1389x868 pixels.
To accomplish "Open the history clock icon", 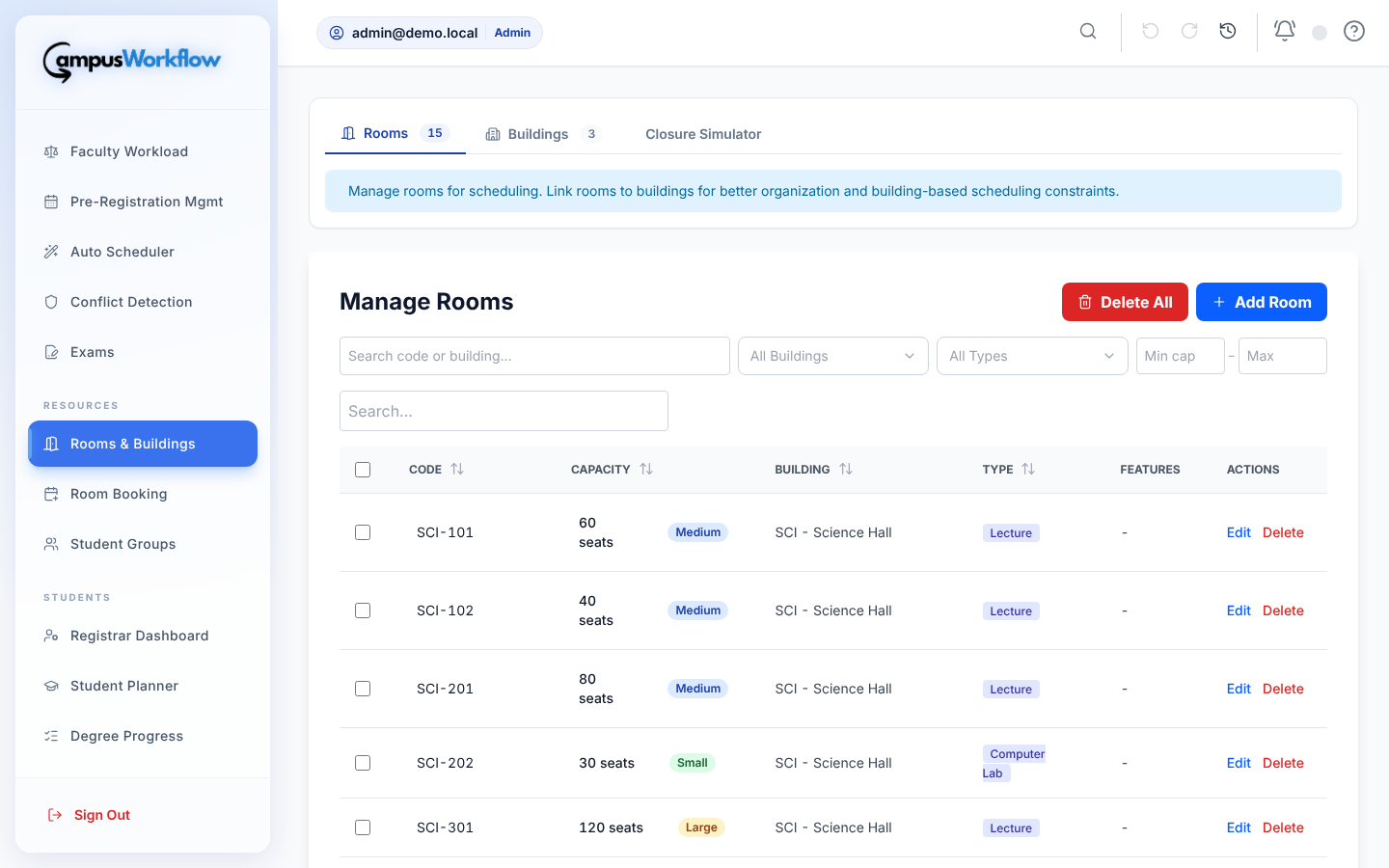I will (x=1228, y=32).
